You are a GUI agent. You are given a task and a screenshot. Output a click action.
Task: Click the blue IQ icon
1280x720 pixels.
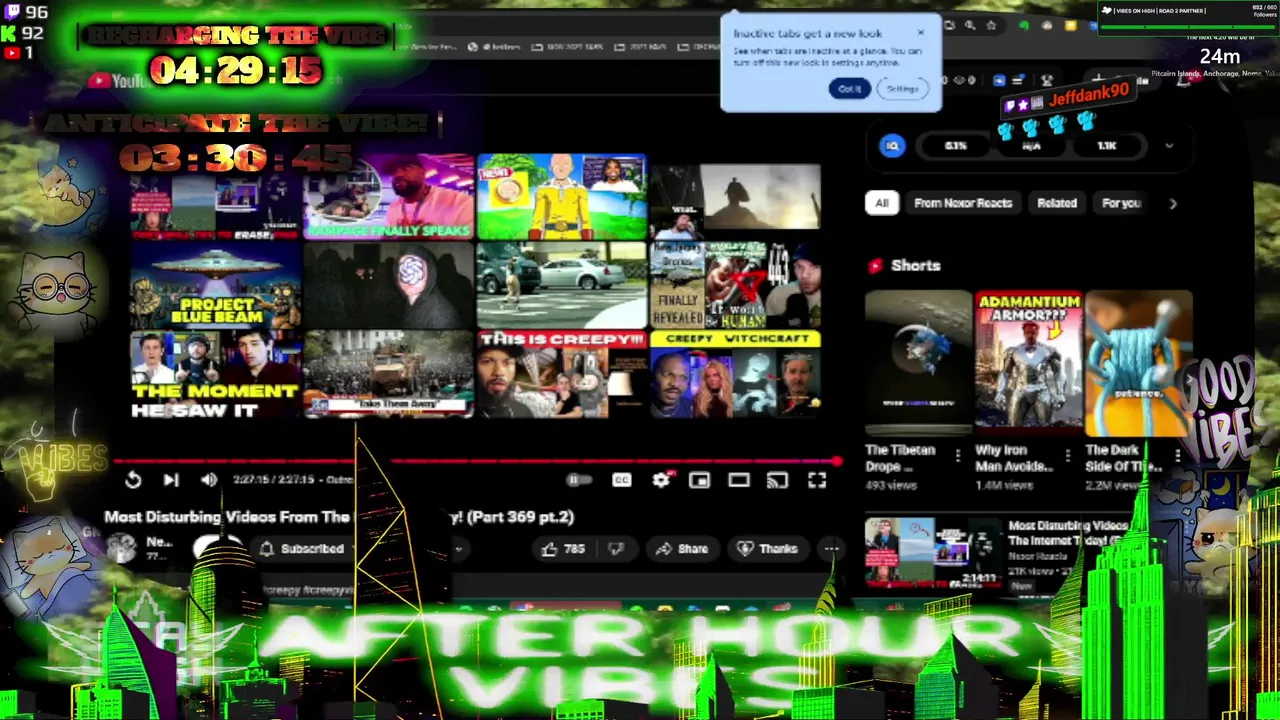pyautogui.click(x=892, y=146)
